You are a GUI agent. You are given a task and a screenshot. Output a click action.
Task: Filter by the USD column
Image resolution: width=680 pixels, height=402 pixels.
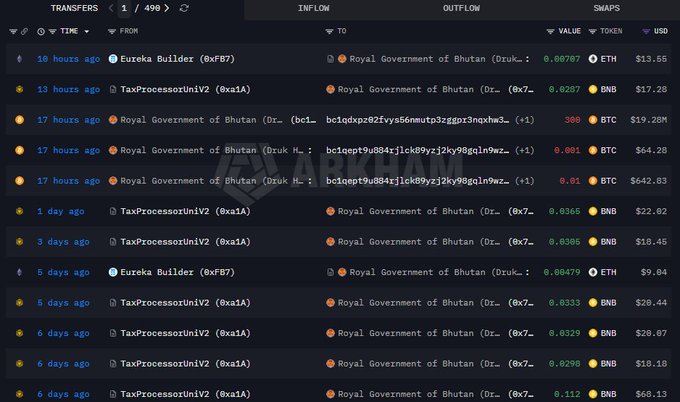coord(646,31)
